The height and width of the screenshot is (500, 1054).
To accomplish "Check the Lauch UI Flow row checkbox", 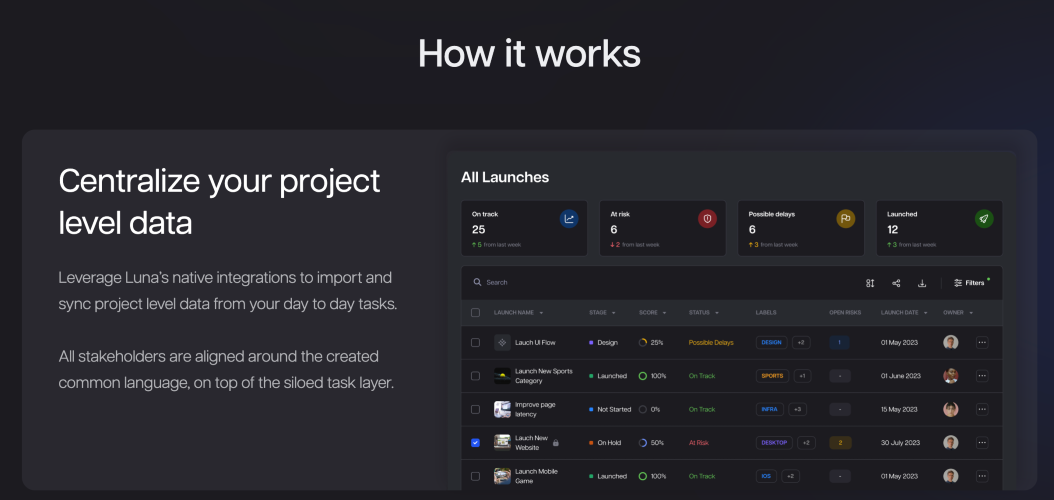I will [x=475, y=342].
